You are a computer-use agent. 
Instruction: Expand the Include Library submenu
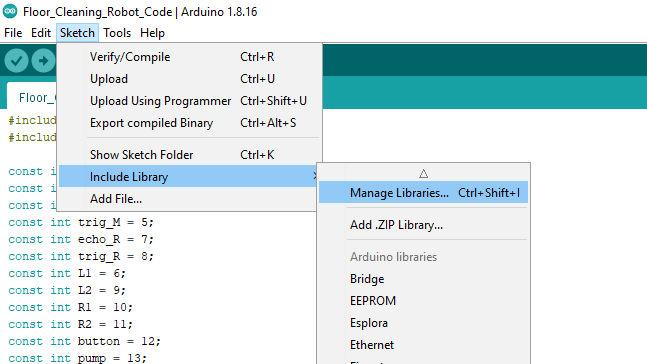pos(189,177)
